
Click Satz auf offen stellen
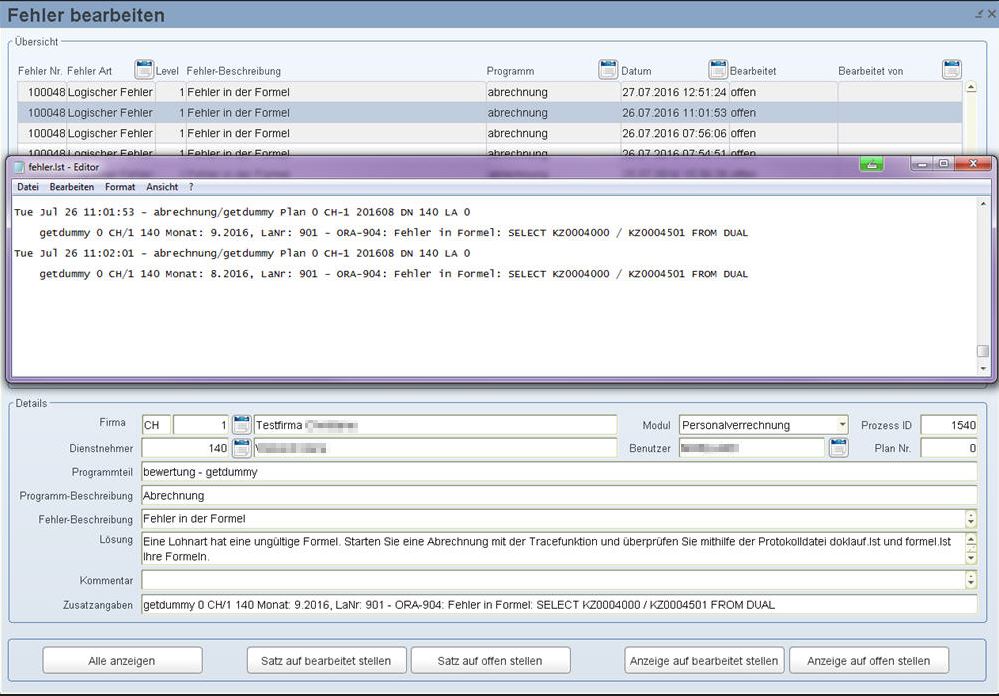click(x=490, y=660)
